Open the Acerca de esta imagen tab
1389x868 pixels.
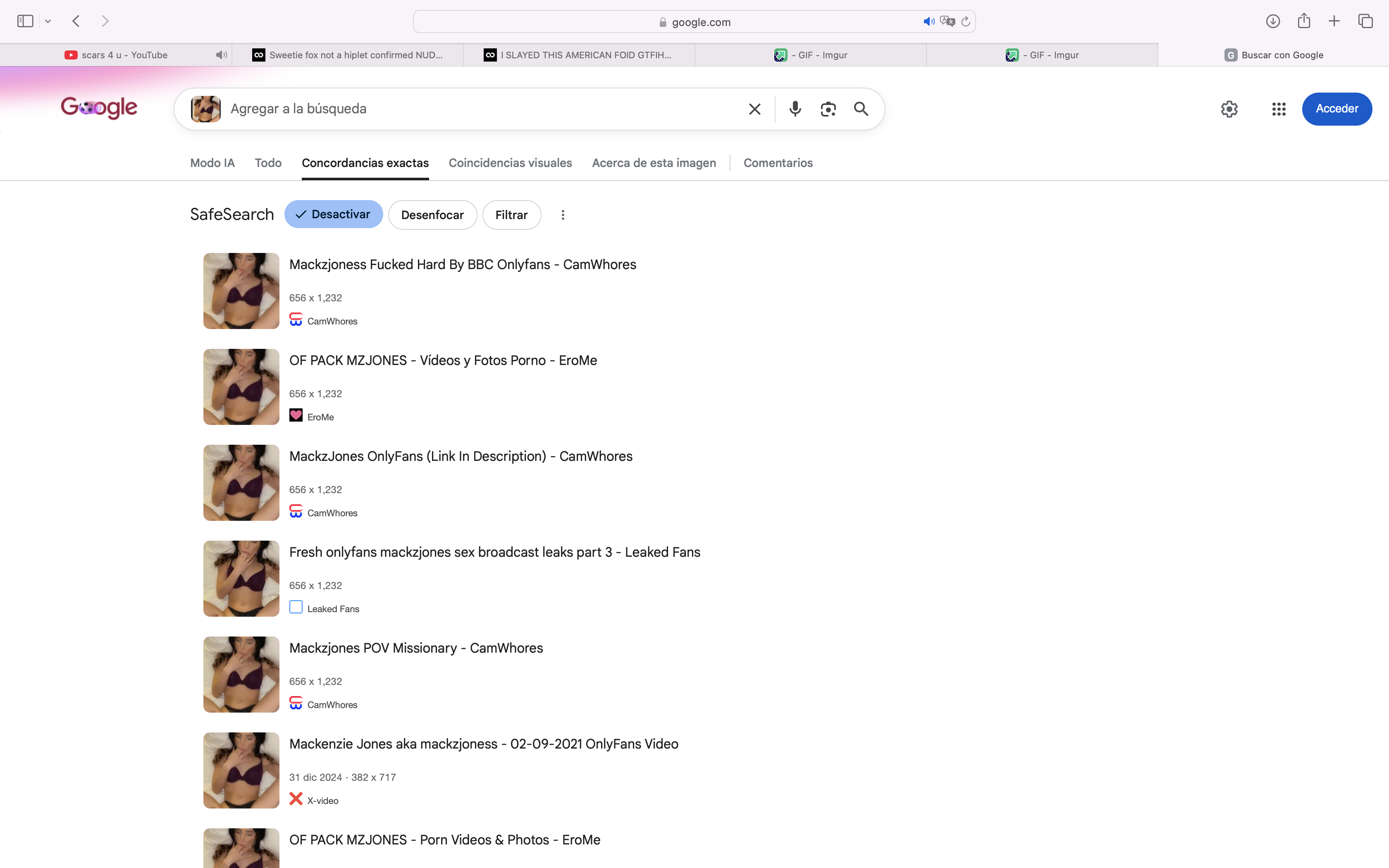(654, 163)
